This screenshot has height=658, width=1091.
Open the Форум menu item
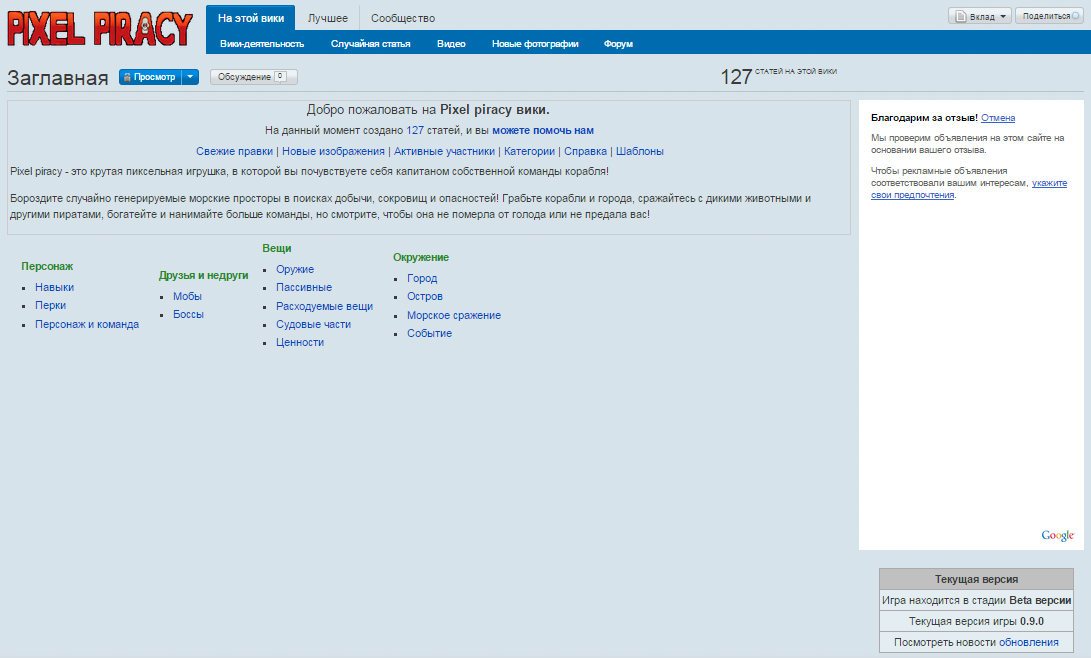point(618,43)
